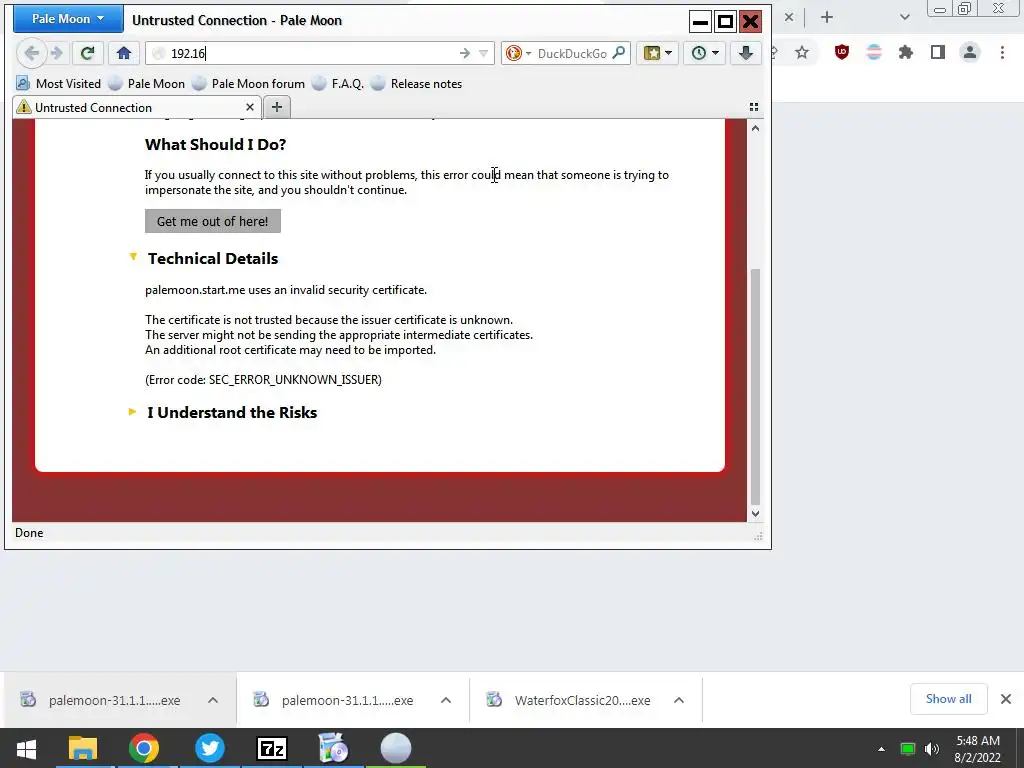Open the Bookmarks star menu button

(x=657, y=54)
